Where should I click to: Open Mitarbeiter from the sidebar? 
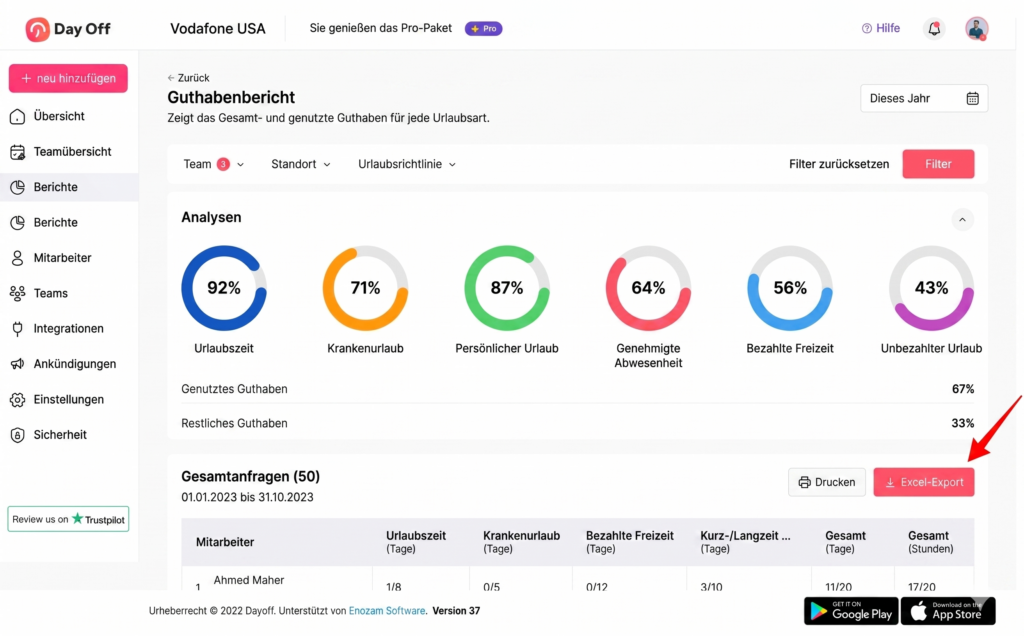(x=62, y=258)
